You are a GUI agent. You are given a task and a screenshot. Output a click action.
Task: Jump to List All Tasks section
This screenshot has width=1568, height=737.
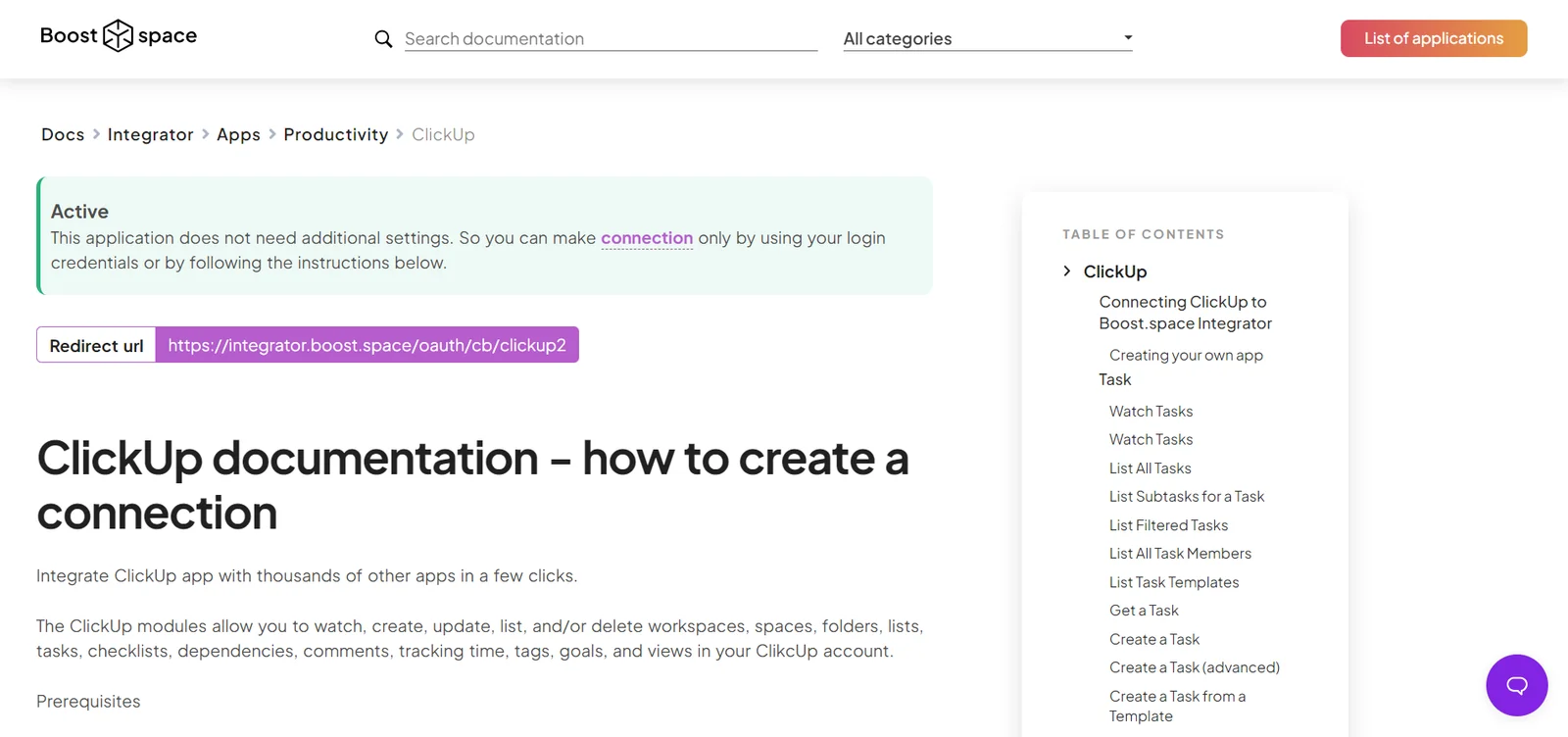[x=1151, y=468]
